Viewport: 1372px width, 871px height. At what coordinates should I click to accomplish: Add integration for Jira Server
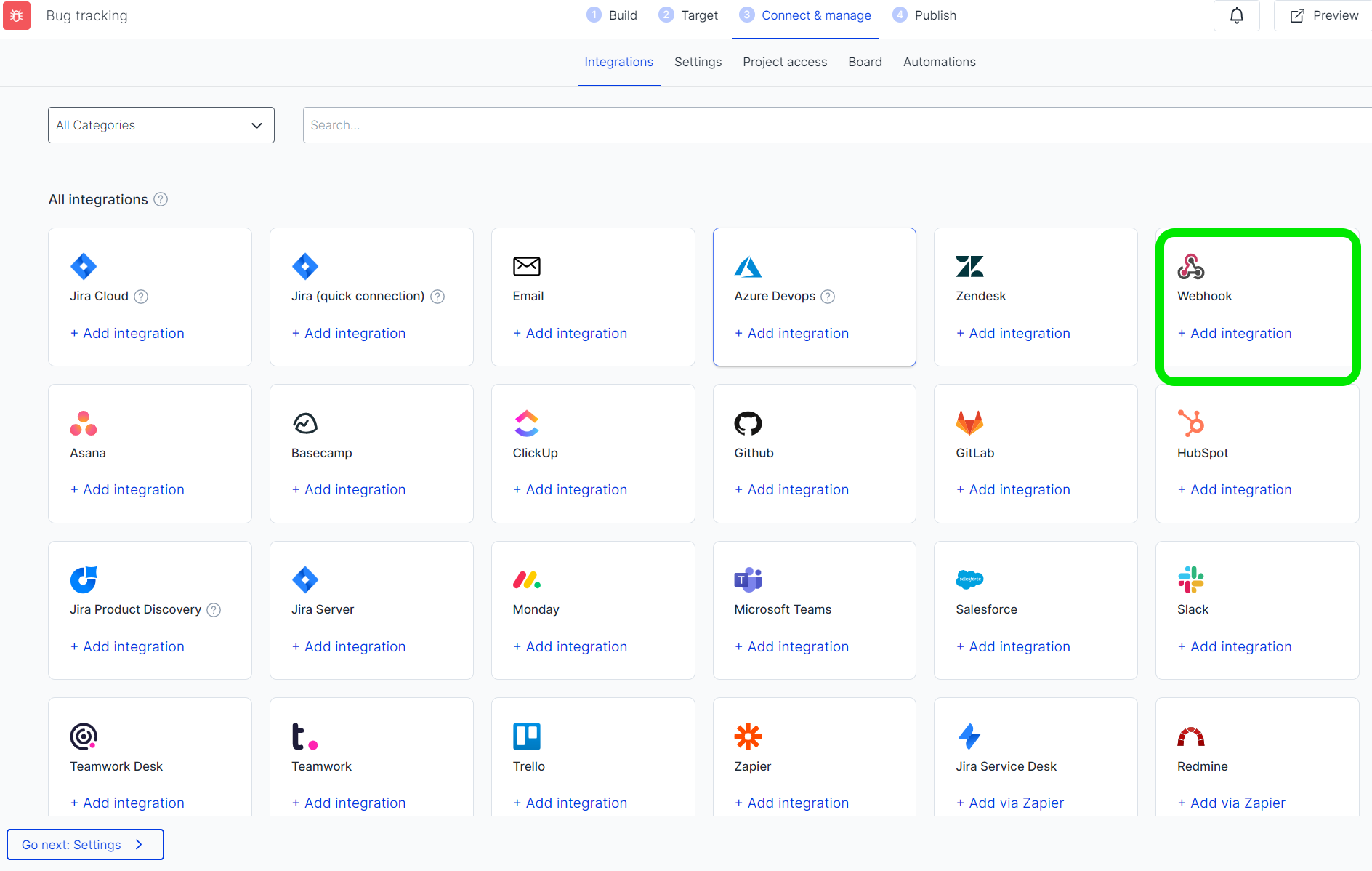(x=349, y=646)
